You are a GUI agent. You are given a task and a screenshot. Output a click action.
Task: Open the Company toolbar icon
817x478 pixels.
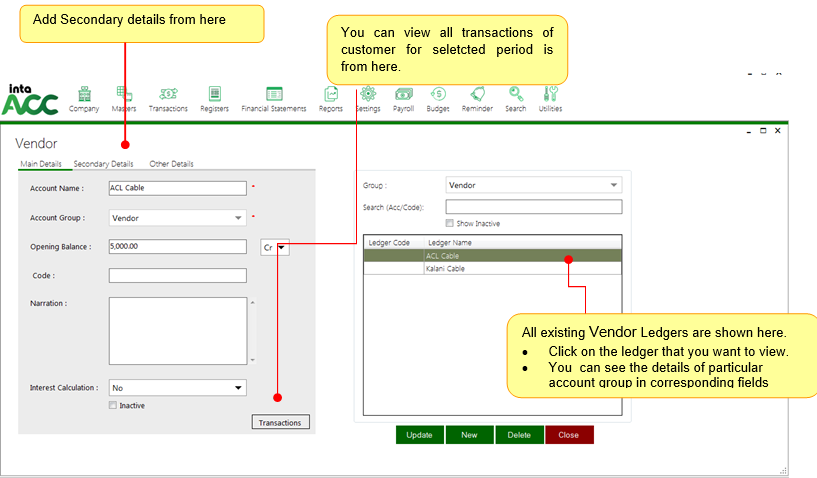click(x=84, y=96)
